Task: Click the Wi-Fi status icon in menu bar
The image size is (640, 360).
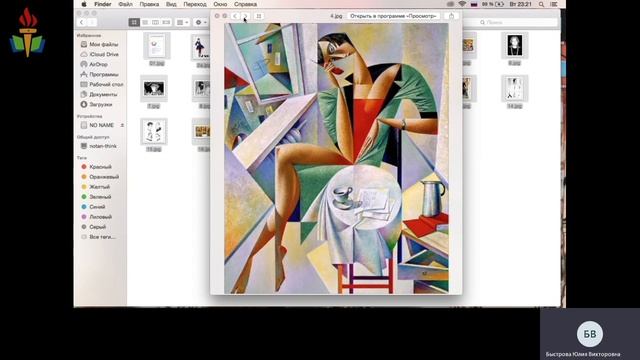Action: [x=462, y=4]
